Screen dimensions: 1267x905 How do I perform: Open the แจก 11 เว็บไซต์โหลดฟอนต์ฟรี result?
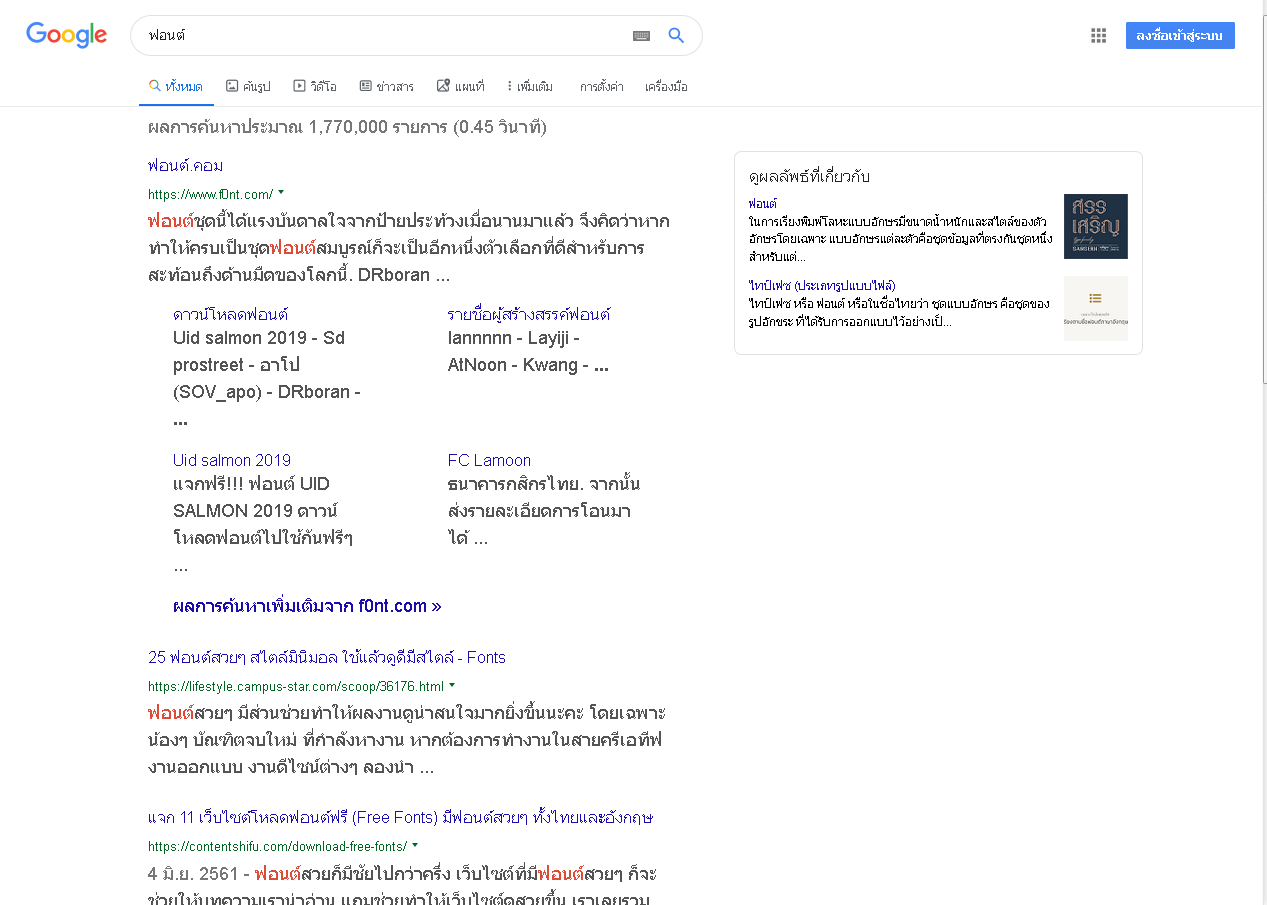click(x=400, y=817)
